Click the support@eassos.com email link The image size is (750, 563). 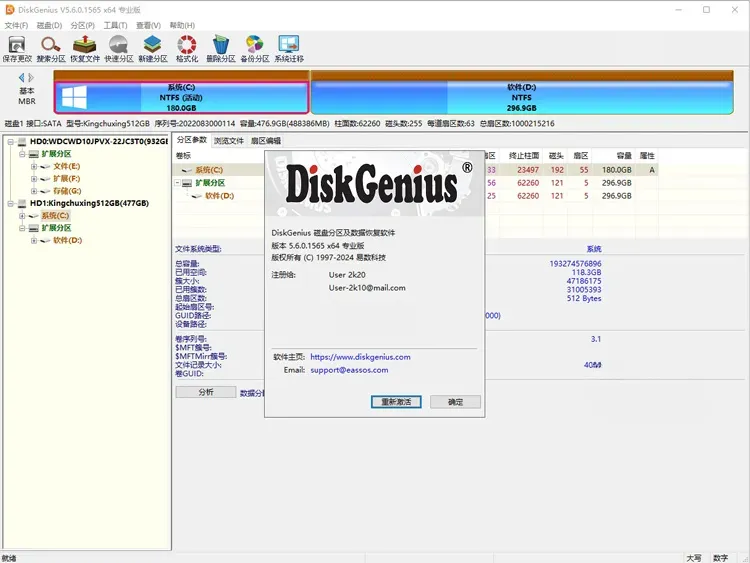pos(349,370)
